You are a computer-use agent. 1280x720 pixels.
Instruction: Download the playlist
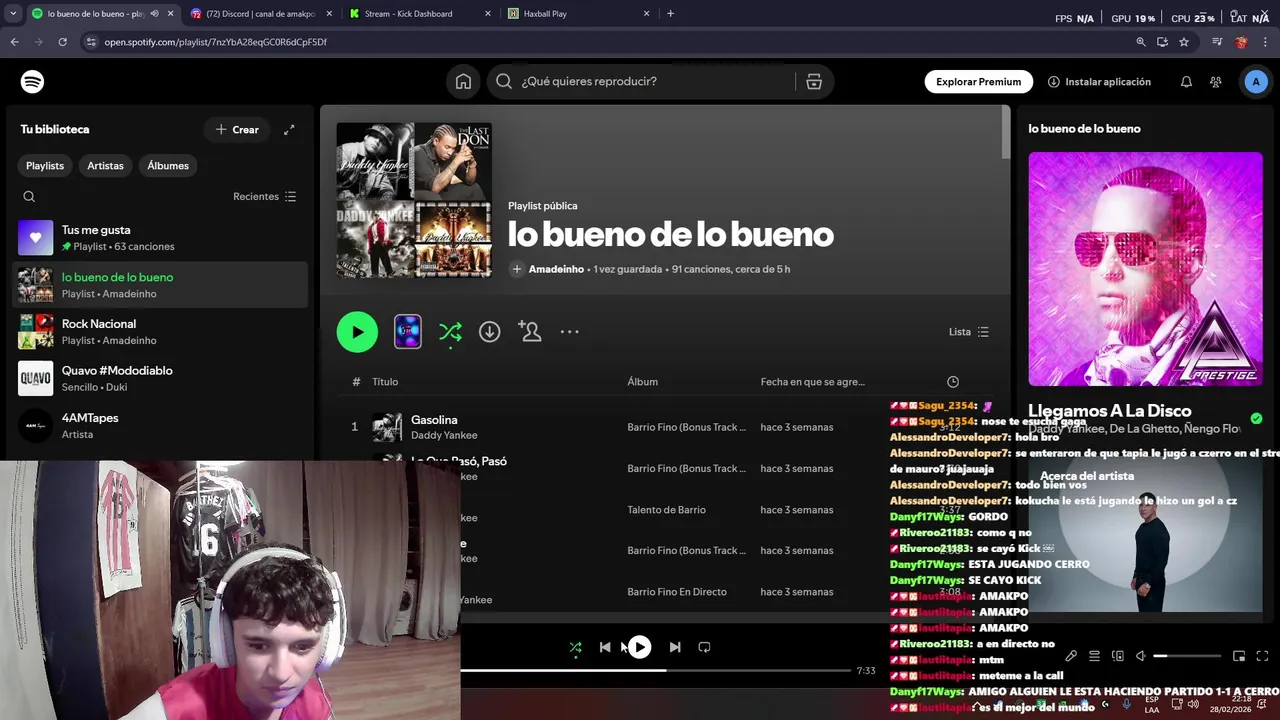(489, 332)
